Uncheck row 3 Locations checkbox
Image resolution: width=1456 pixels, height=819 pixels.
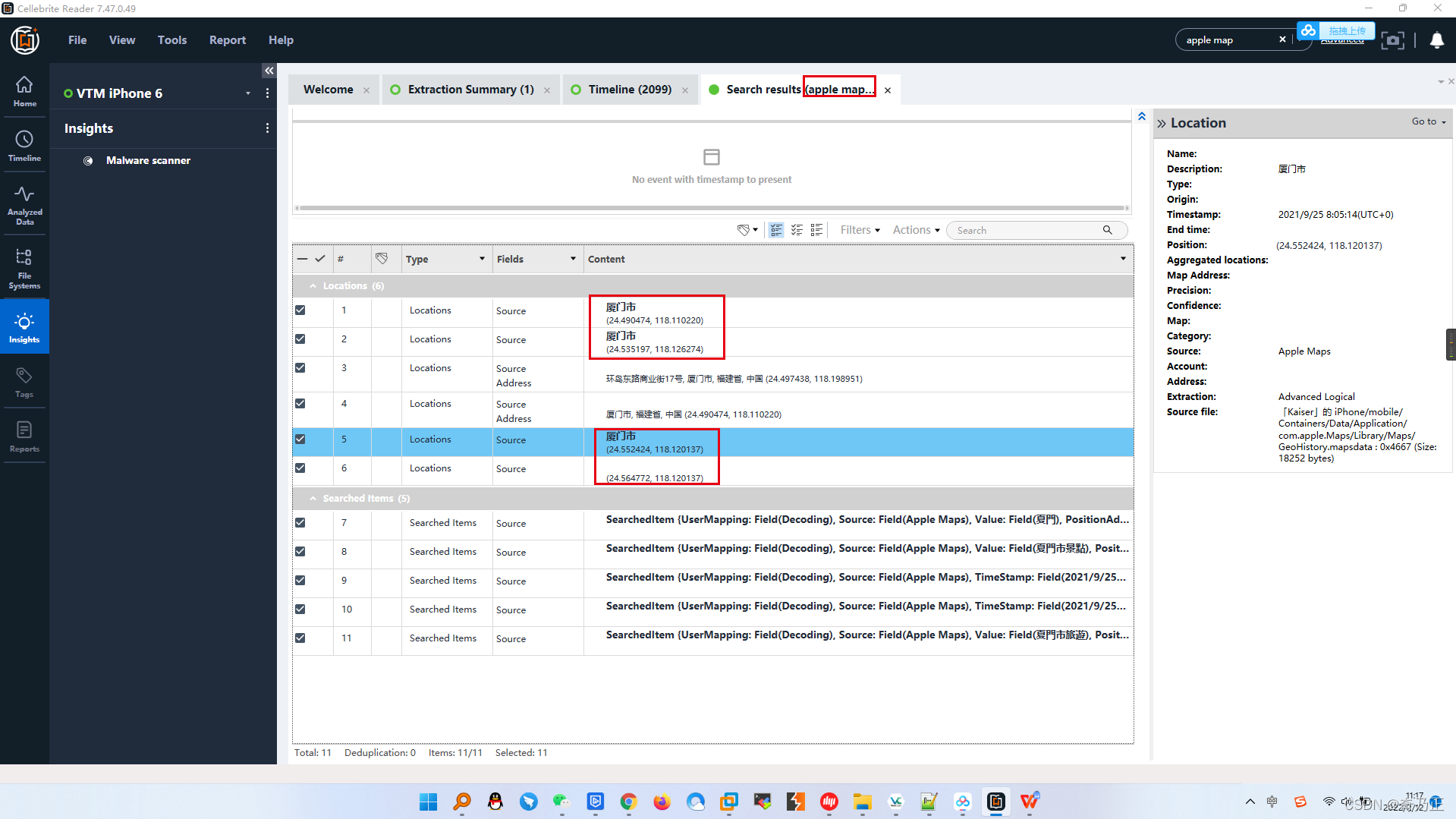(300, 368)
